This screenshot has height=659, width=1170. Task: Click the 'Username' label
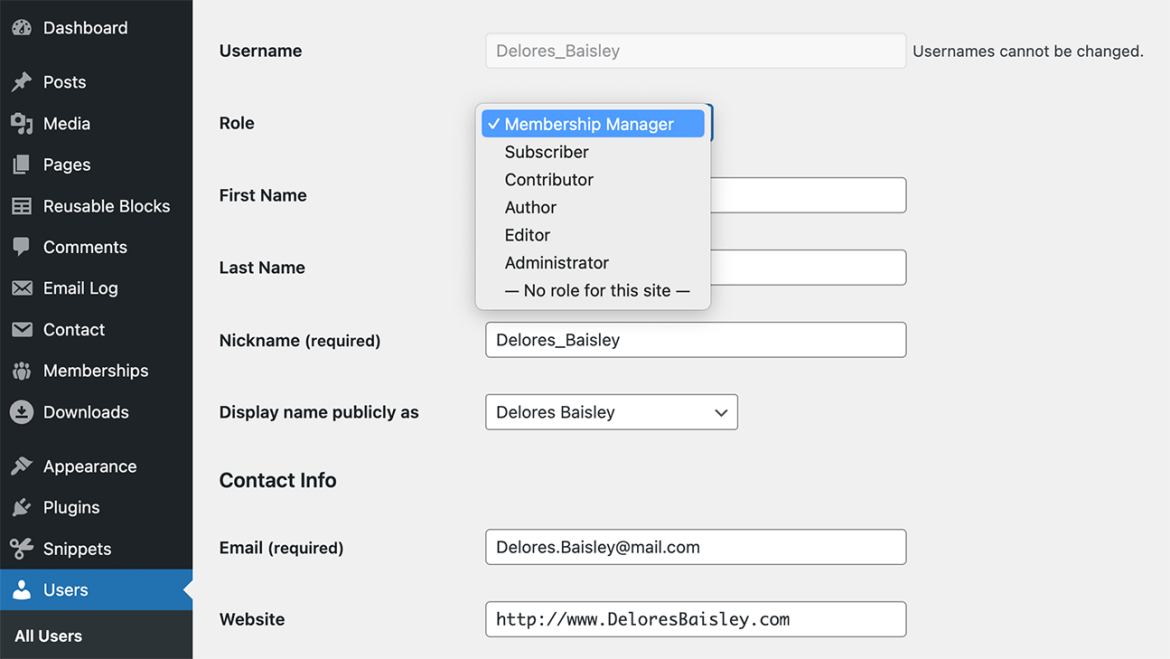[x=260, y=51]
